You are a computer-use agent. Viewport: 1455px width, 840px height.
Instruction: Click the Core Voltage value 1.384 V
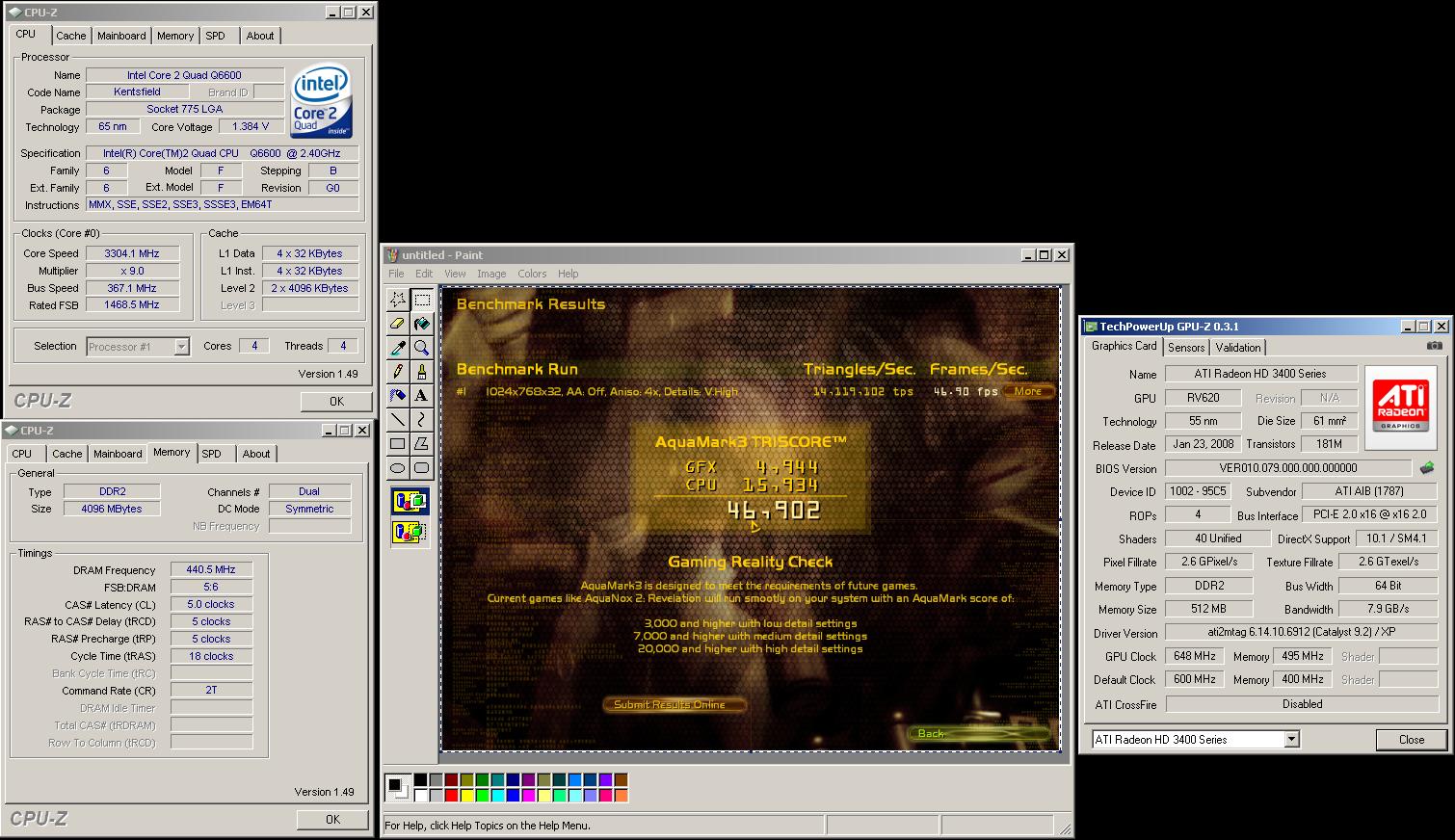(251, 126)
